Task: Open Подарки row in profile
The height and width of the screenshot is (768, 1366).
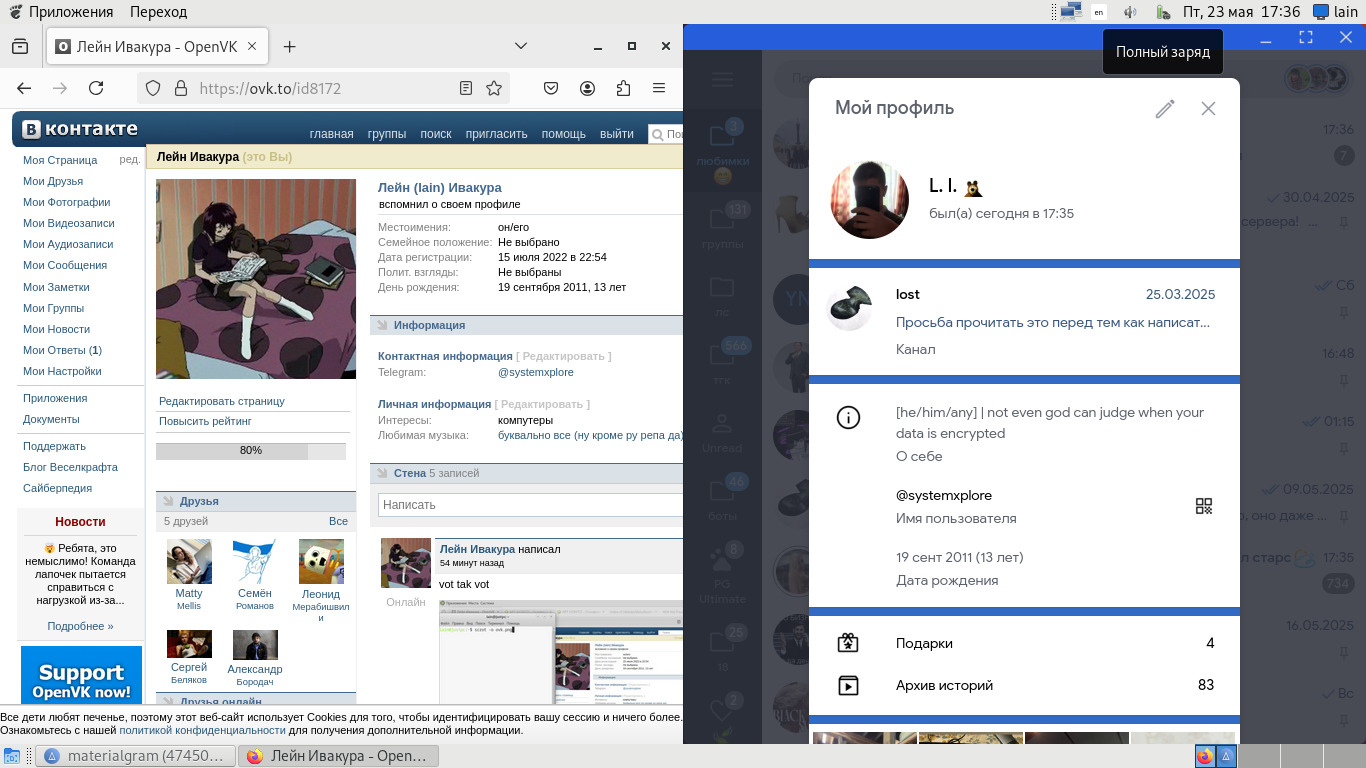Action: click(x=1024, y=643)
